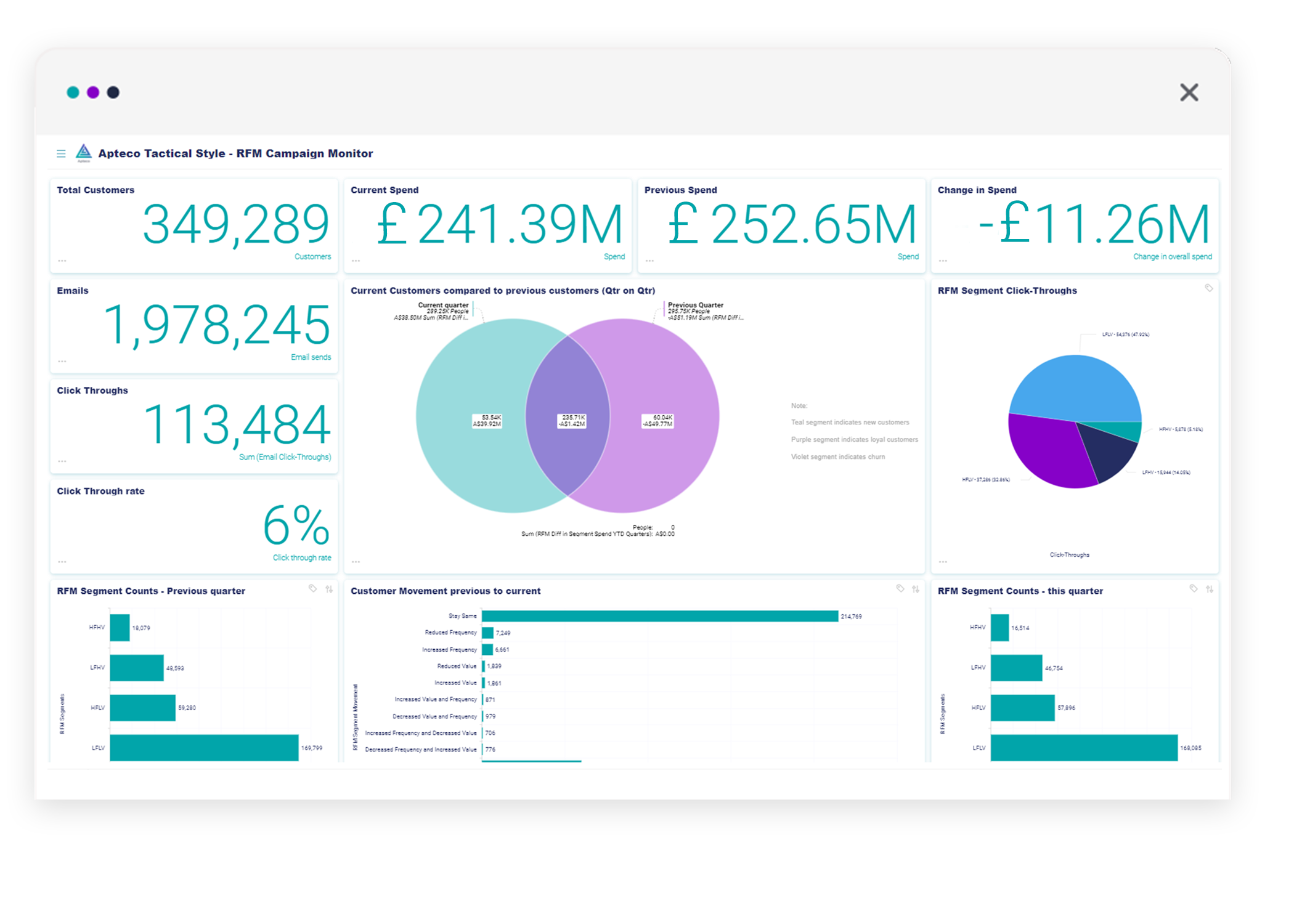Click tag icon on Customer Movement tile

900,589
